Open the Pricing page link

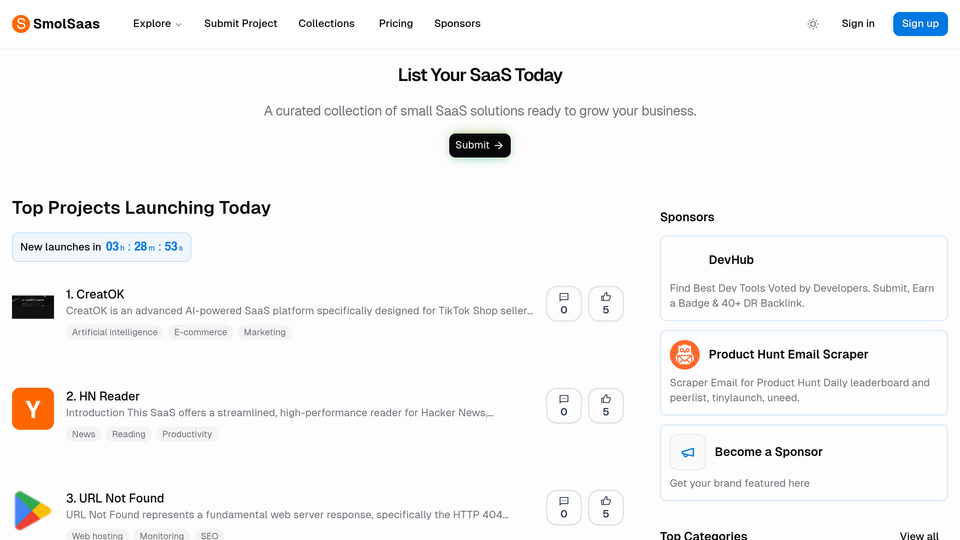(x=396, y=24)
